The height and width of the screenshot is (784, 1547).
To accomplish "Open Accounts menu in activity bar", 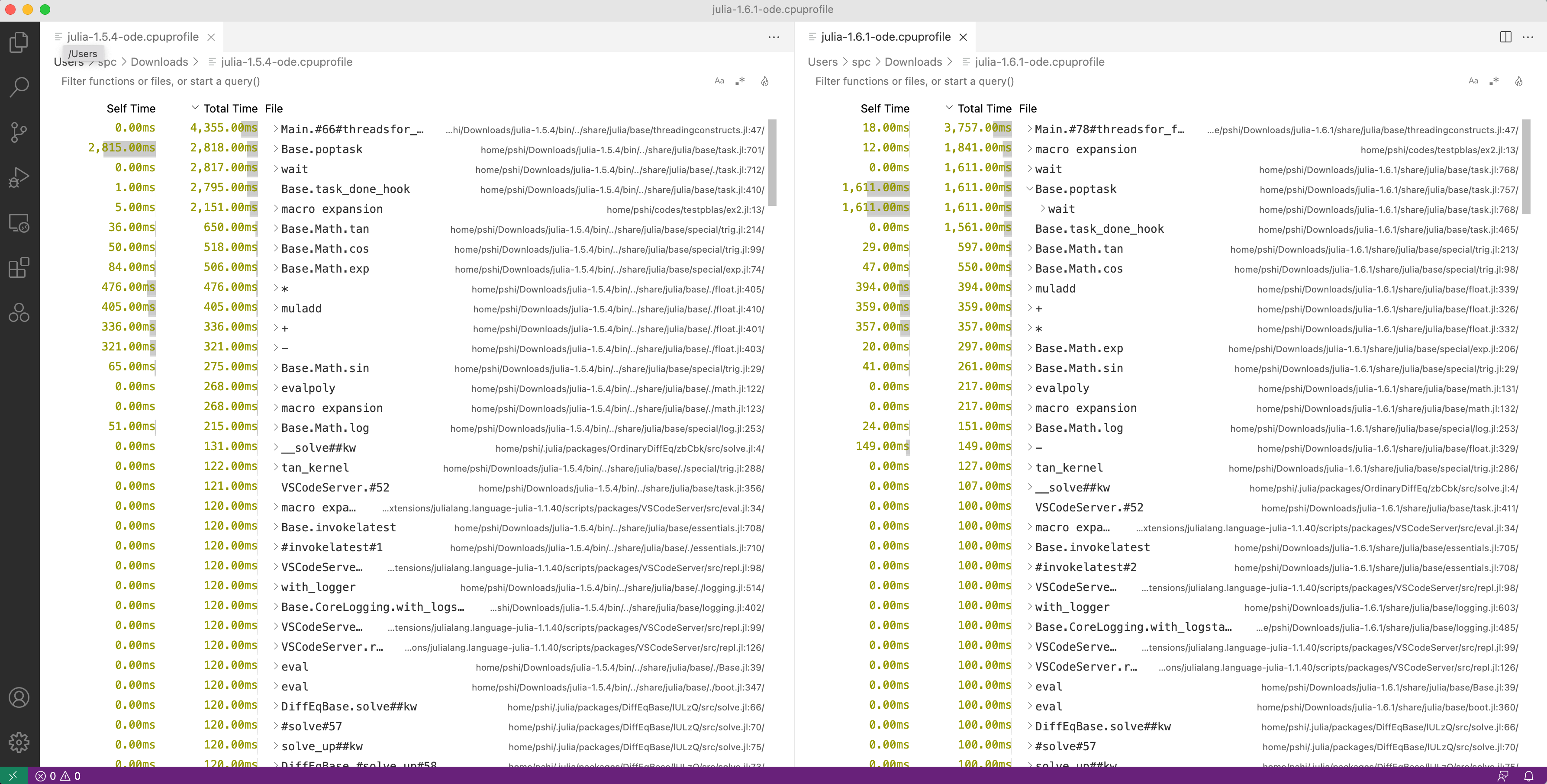I will (19, 697).
